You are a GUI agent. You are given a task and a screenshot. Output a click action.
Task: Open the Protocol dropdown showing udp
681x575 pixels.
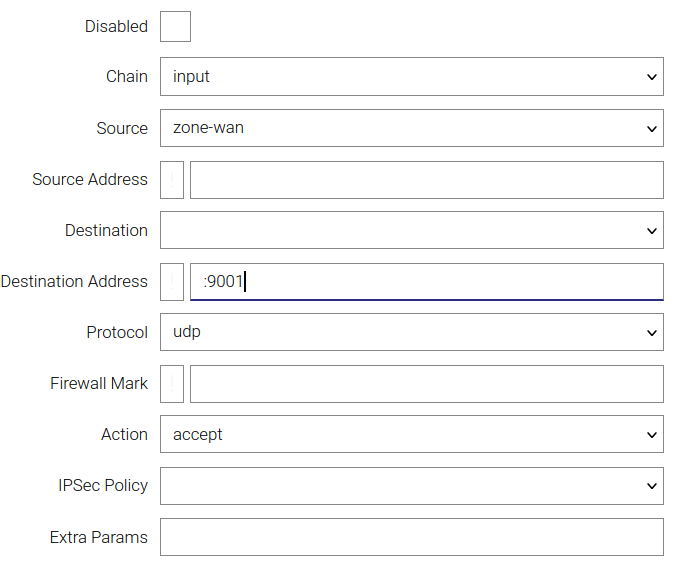pos(411,332)
